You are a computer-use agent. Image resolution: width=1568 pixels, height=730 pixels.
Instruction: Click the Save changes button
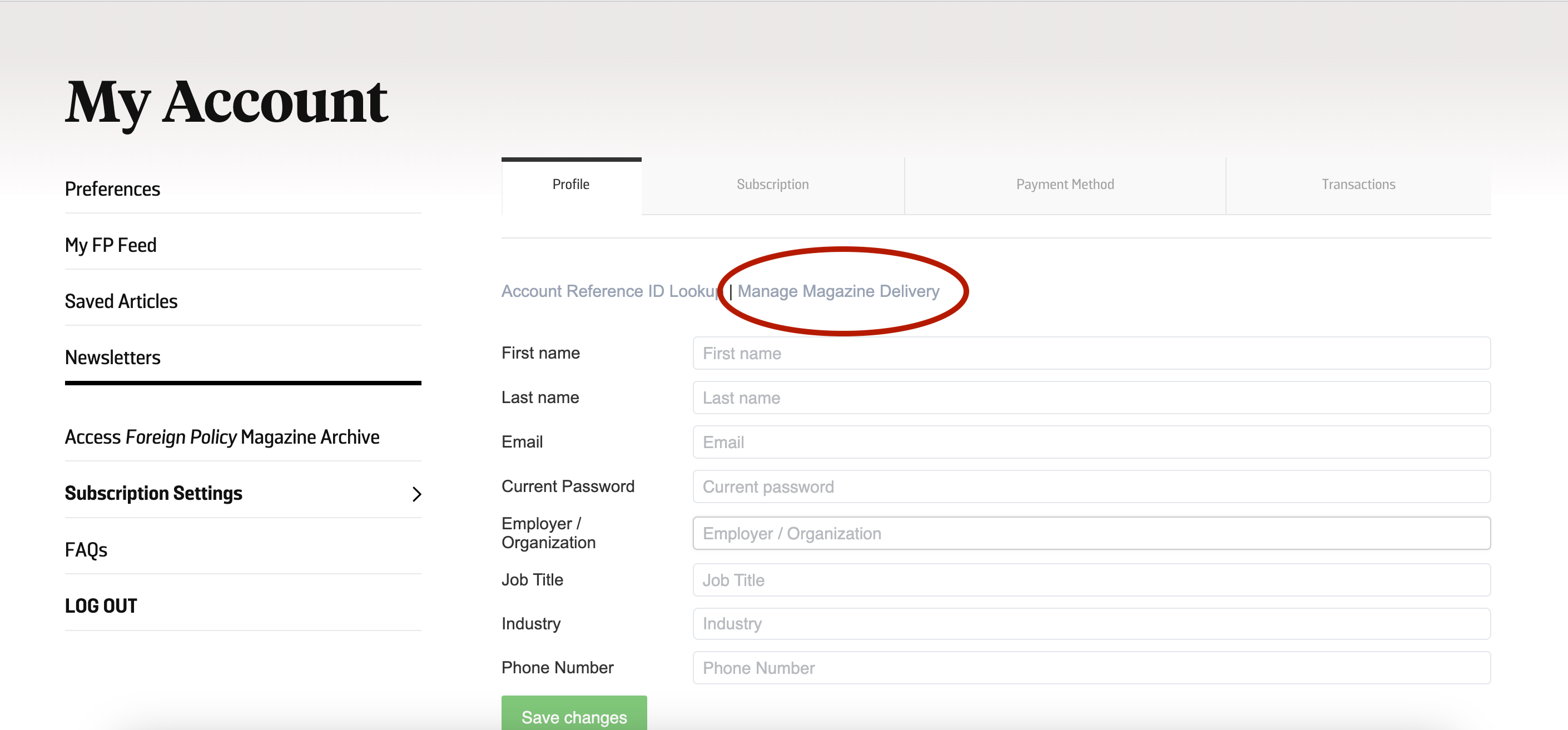click(x=574, y=717)
